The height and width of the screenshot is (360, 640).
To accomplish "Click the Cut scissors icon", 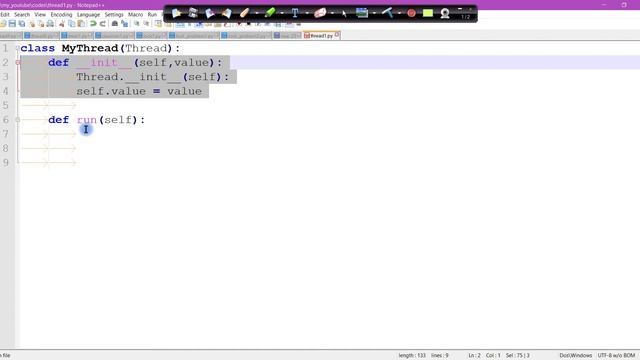I will (62, 24).
